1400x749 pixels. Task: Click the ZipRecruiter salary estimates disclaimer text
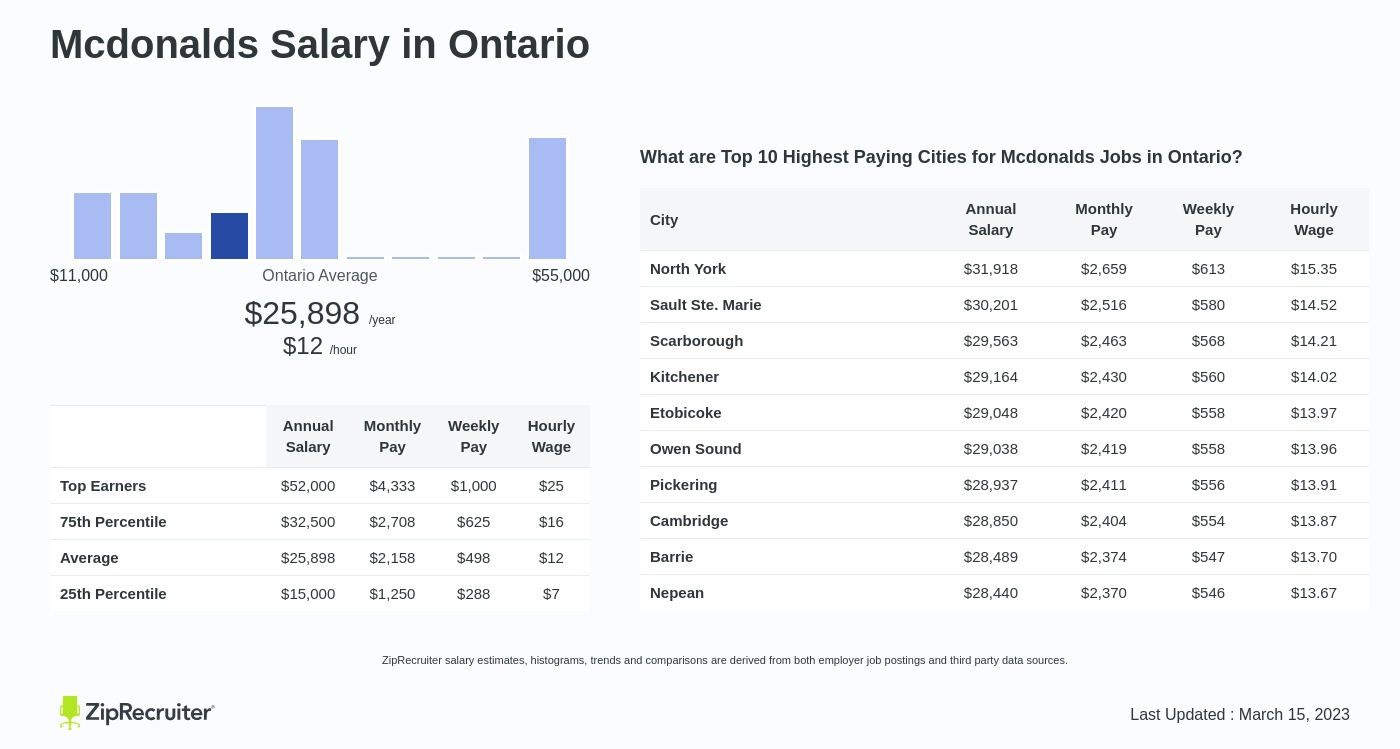725,660
